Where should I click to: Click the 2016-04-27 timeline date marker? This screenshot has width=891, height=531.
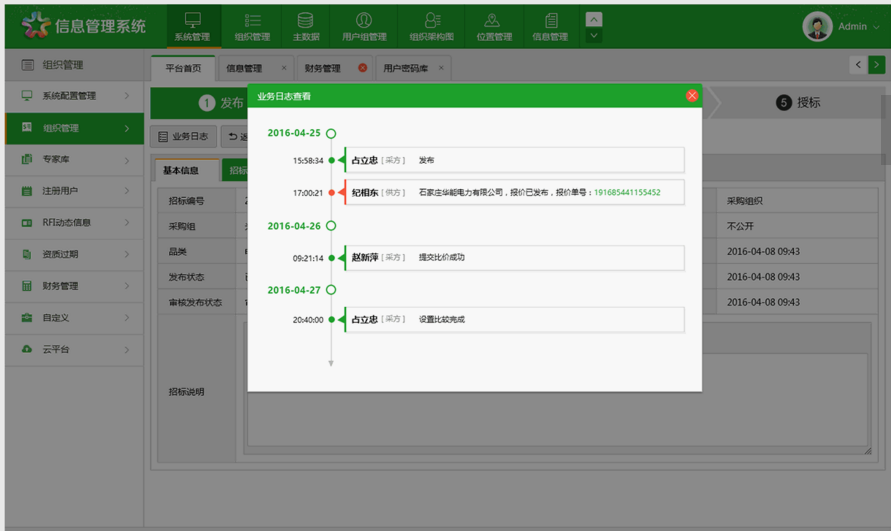(331, 290)
